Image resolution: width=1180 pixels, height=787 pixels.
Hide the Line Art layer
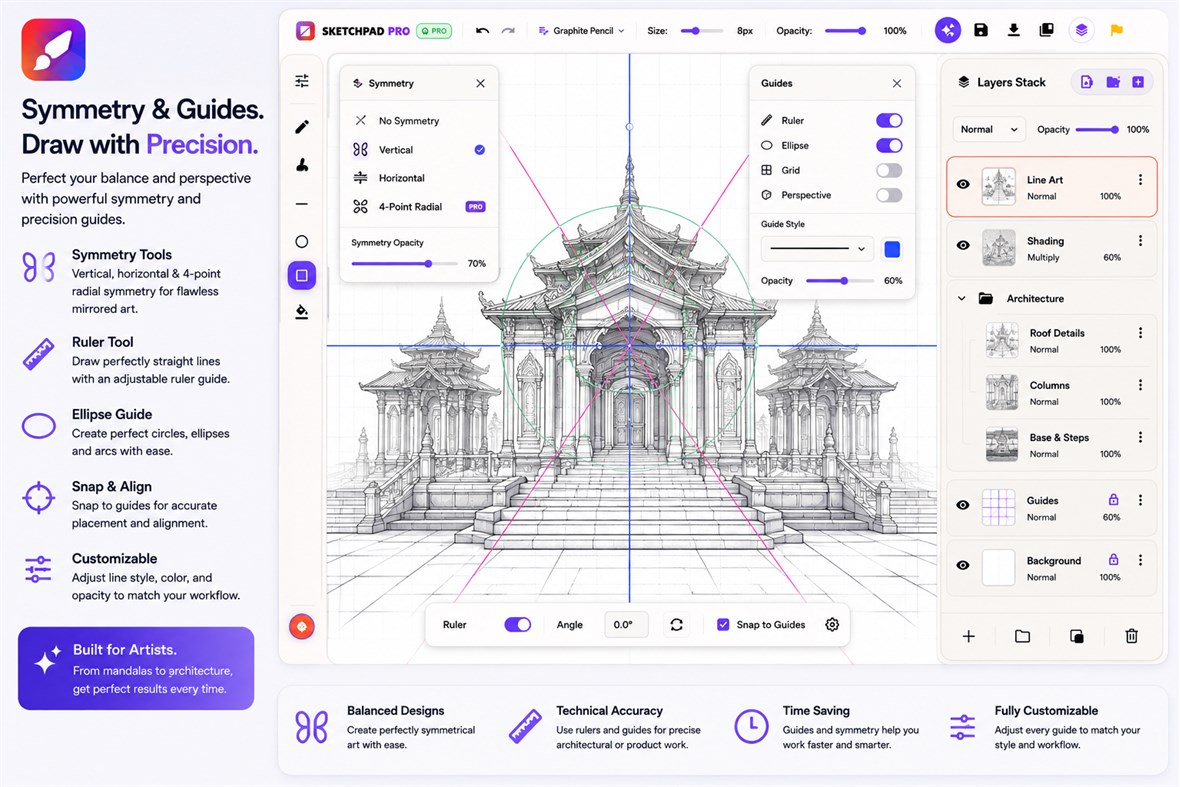tap(963, 184)
